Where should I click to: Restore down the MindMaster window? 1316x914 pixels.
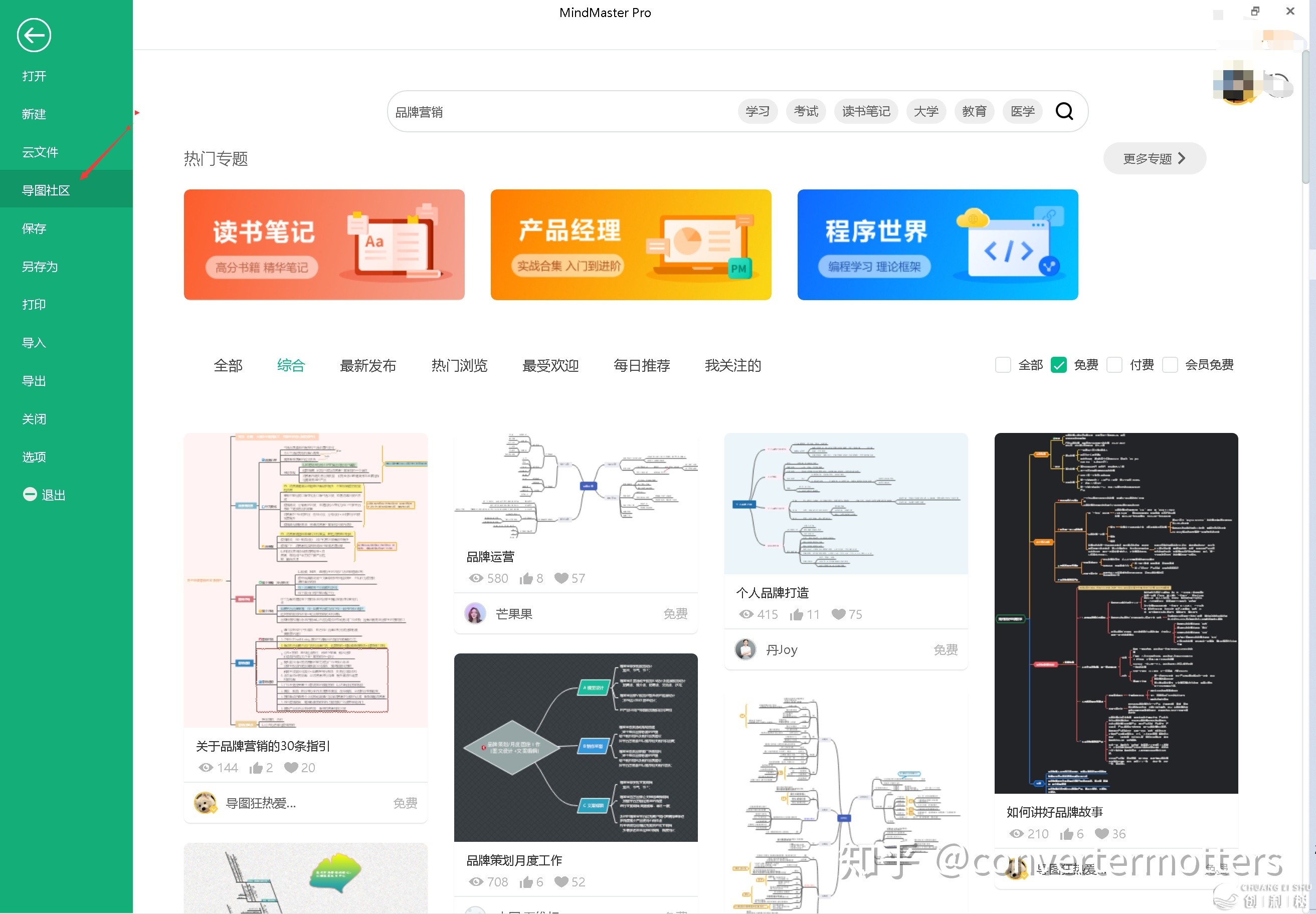(1255, 12)
